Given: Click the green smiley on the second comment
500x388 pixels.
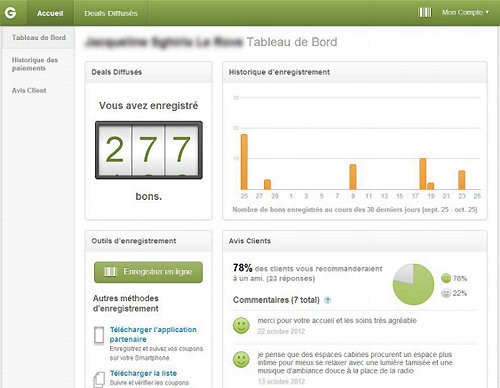Looking at the screenshot, I should pos(241,359).
